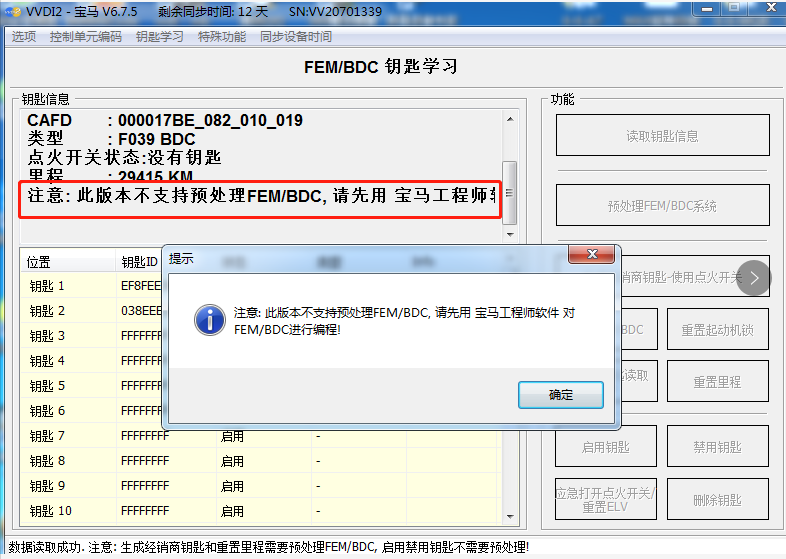Click the 禁用钥匙 button
This screenshot has height=559, width=786.
(x=717, y=446)
